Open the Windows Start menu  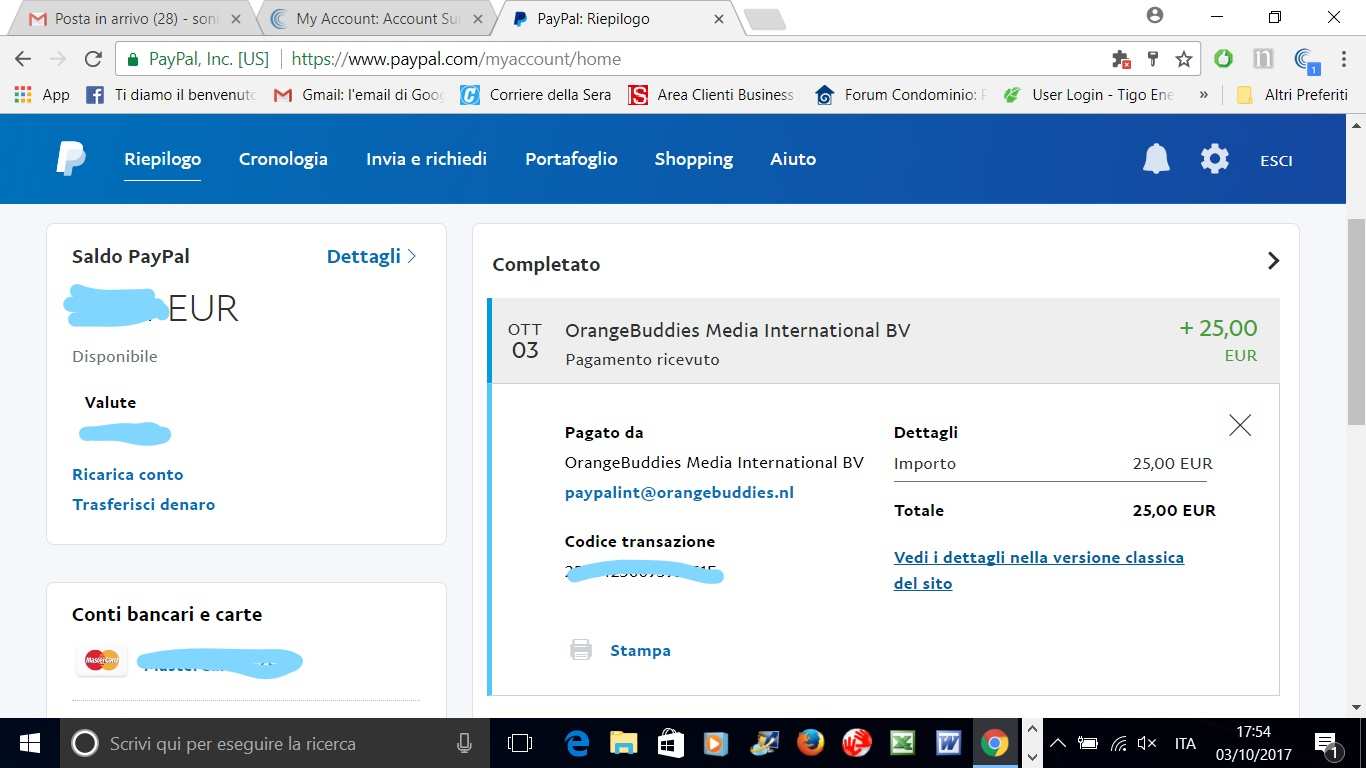click(x=29, y=743)
